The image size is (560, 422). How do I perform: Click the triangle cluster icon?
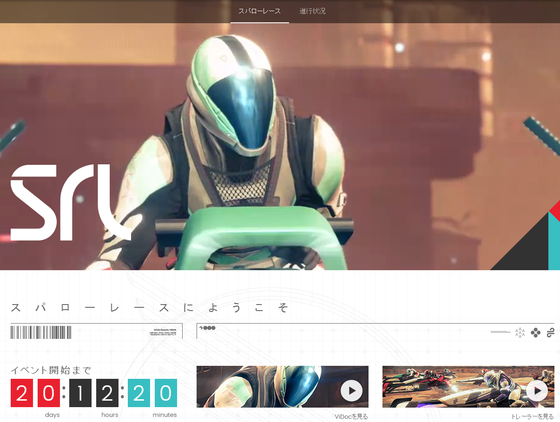pos(520,333)
